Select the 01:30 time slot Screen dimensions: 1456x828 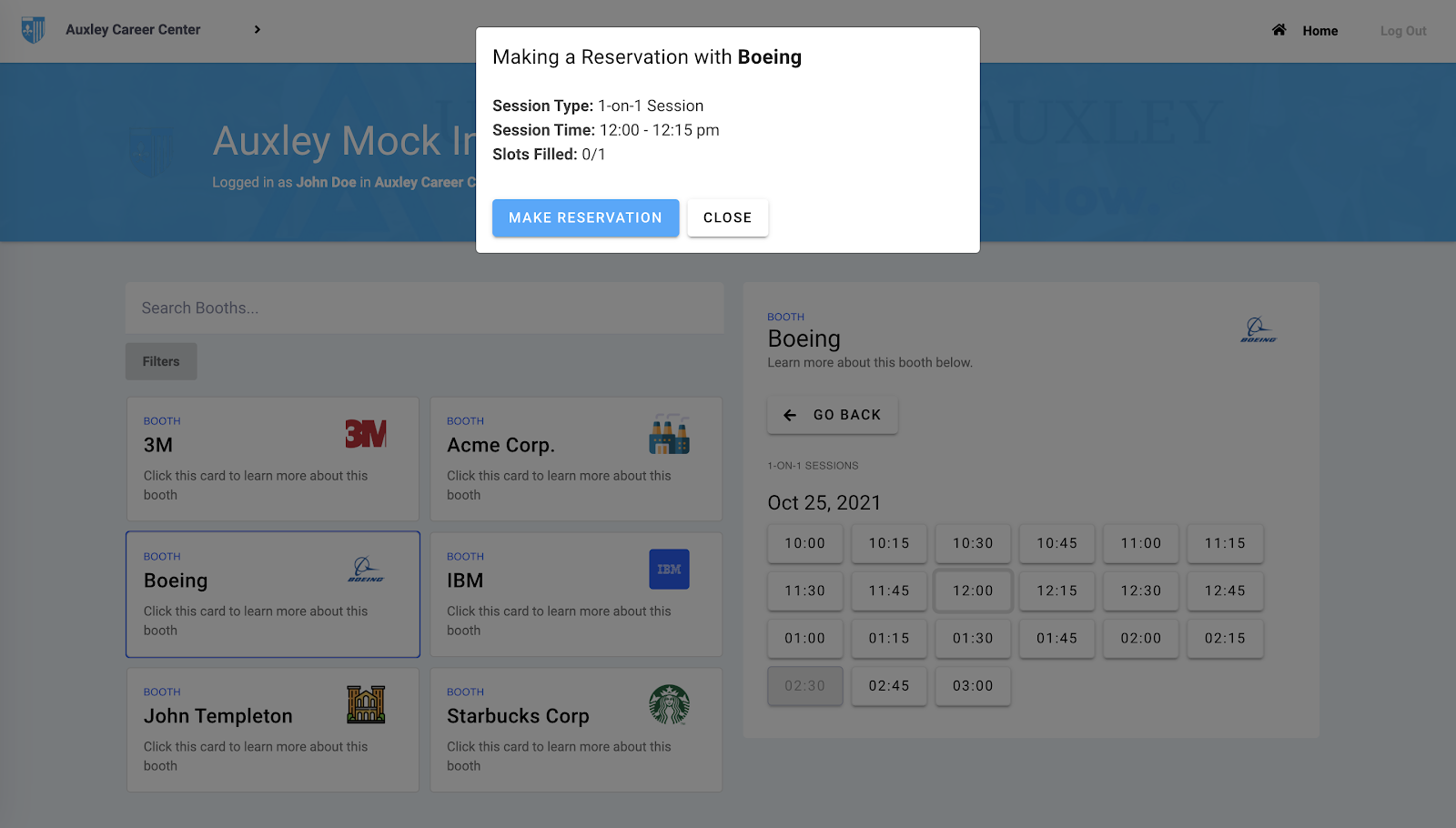973,639
